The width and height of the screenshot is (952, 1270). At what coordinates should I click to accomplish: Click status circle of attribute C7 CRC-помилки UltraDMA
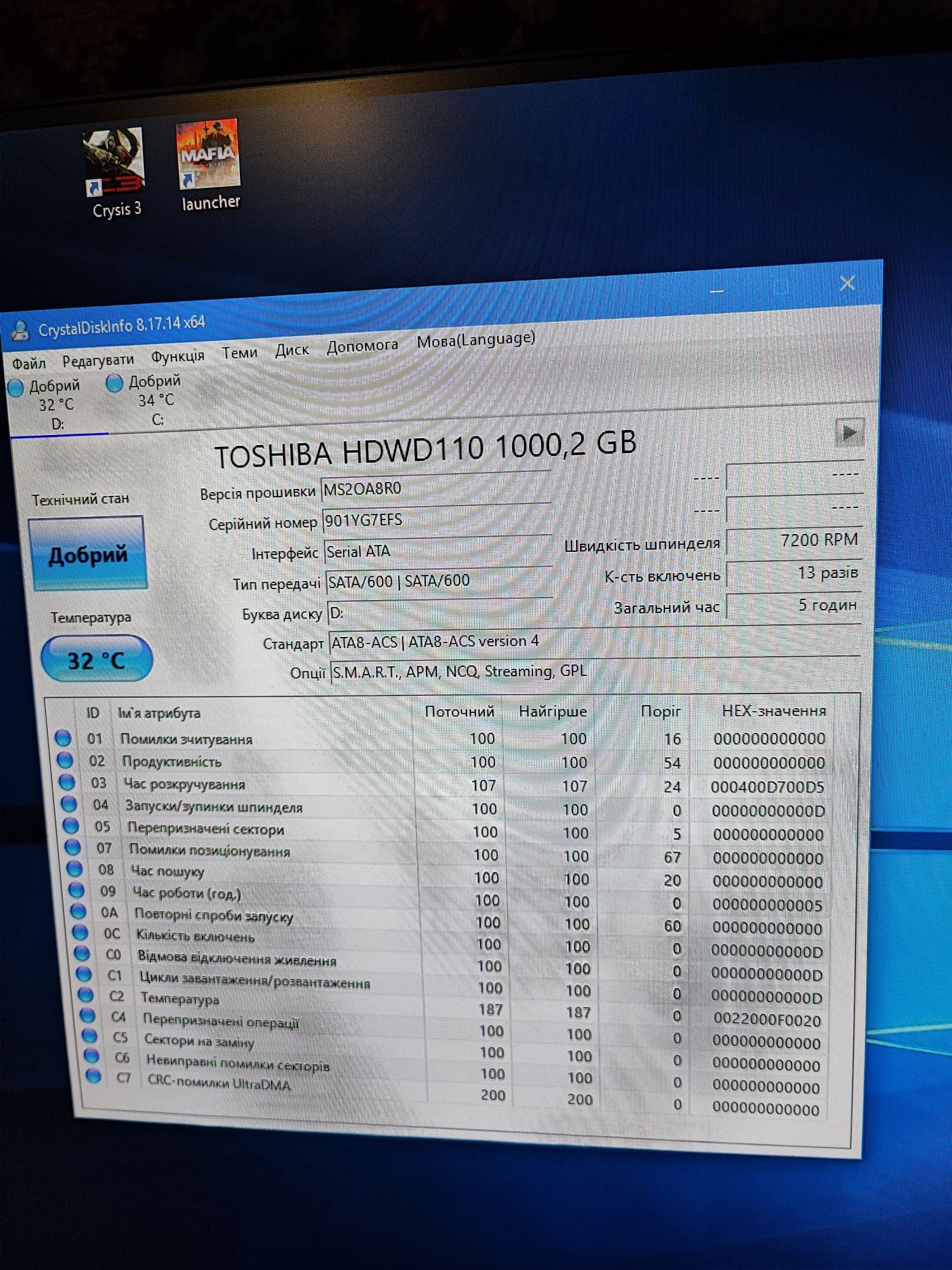[x=93, y=1076]
